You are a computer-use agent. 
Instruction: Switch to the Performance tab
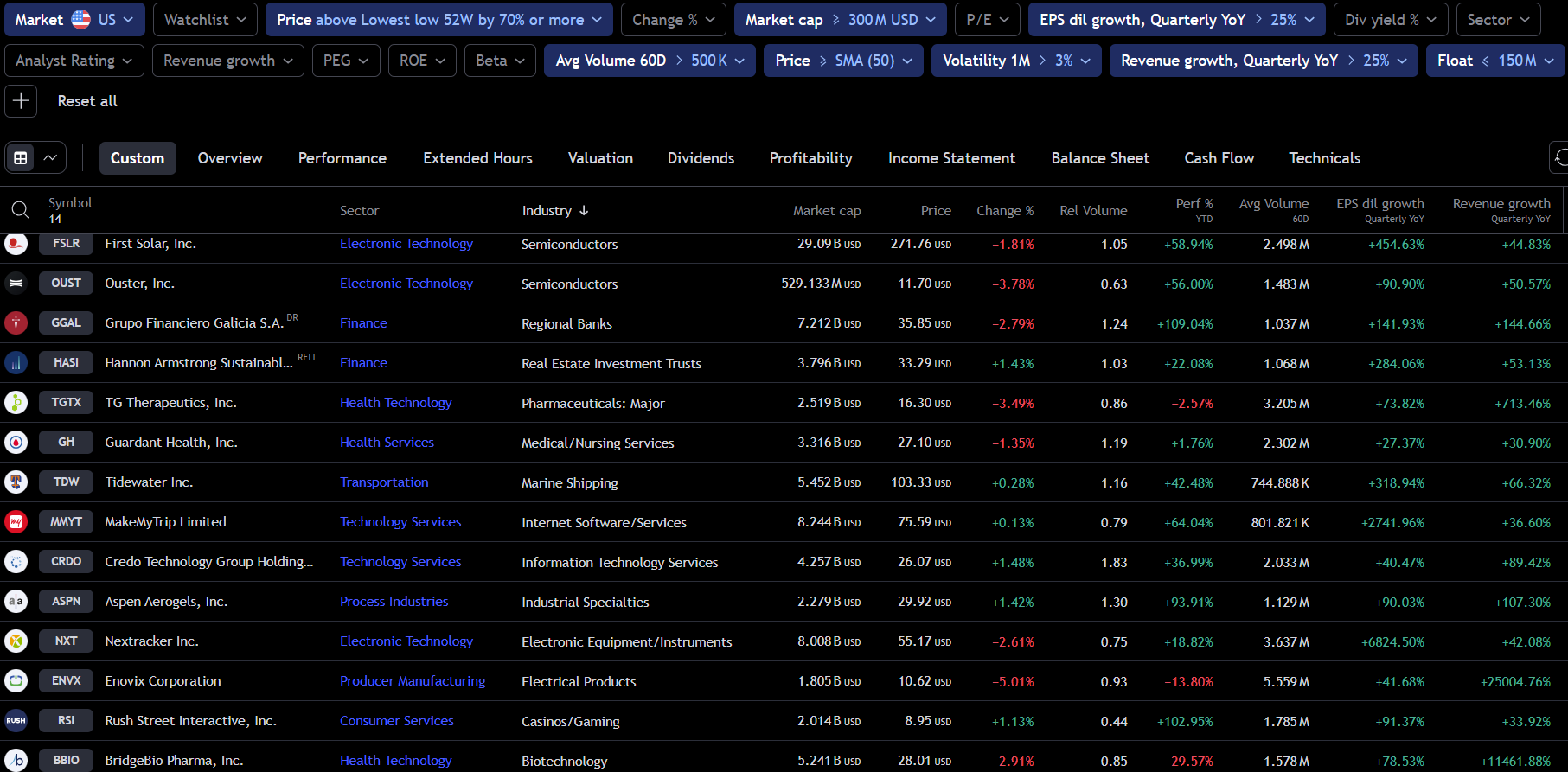tap(342, 158)
